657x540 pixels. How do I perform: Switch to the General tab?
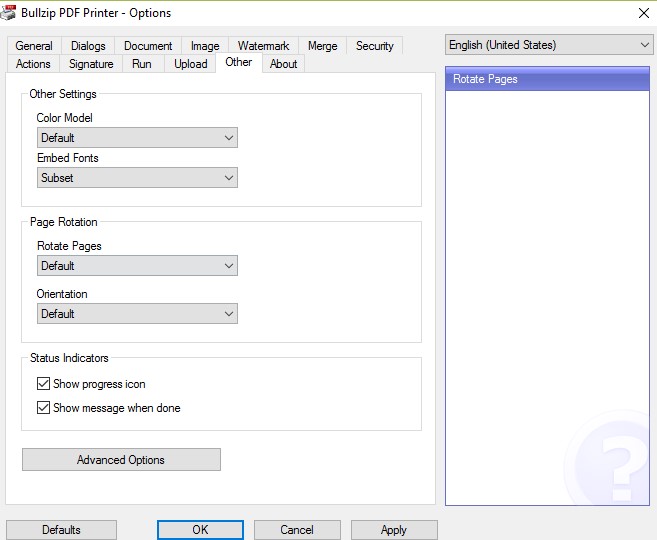click(x=34, y=46)
